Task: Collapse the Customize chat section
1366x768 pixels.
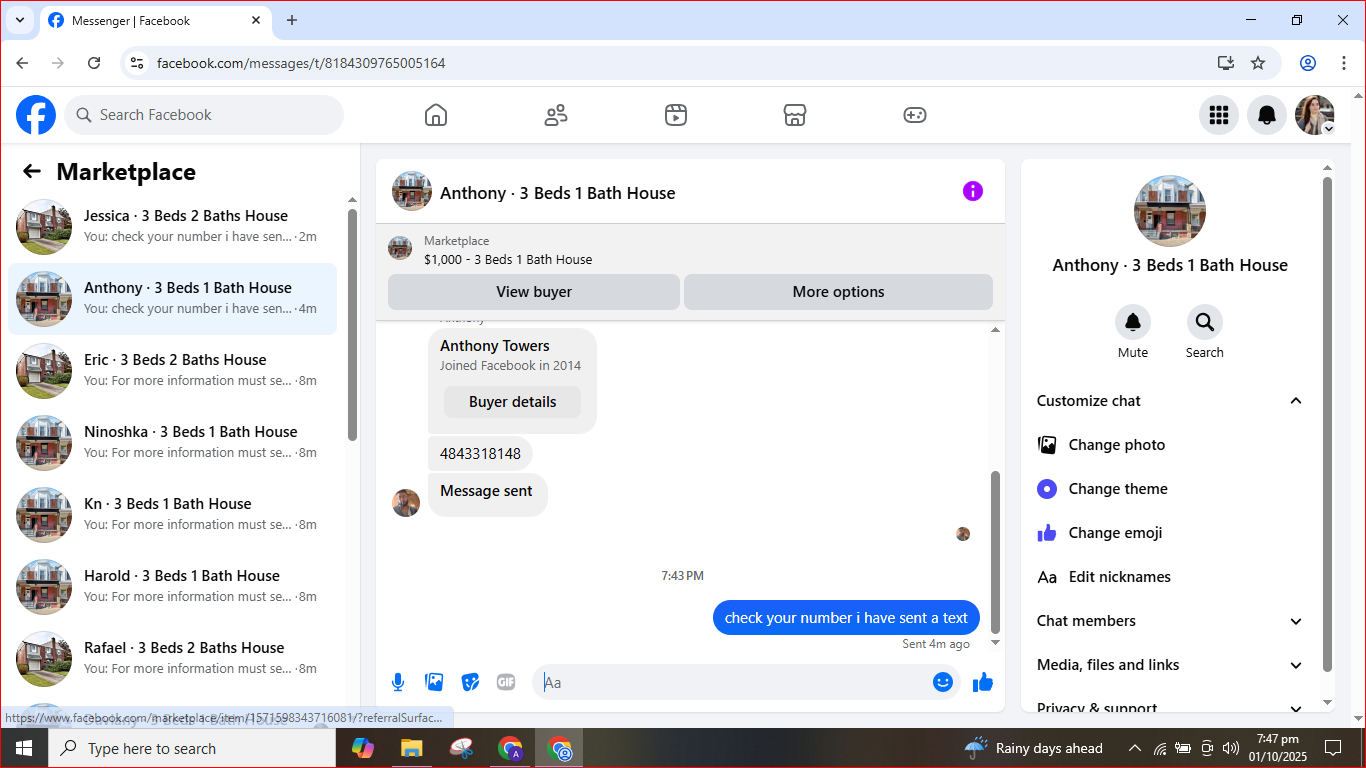Action: (x=1170, y=401)
